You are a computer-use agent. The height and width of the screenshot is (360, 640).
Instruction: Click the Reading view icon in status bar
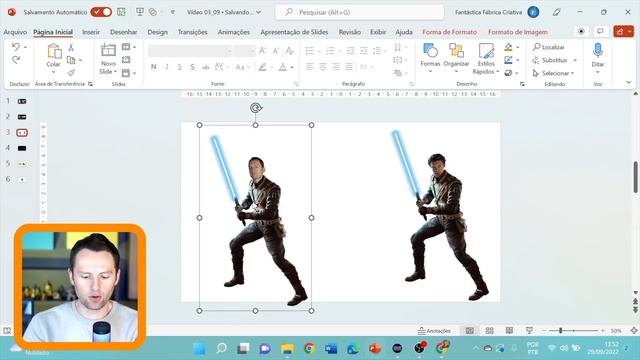509,331
